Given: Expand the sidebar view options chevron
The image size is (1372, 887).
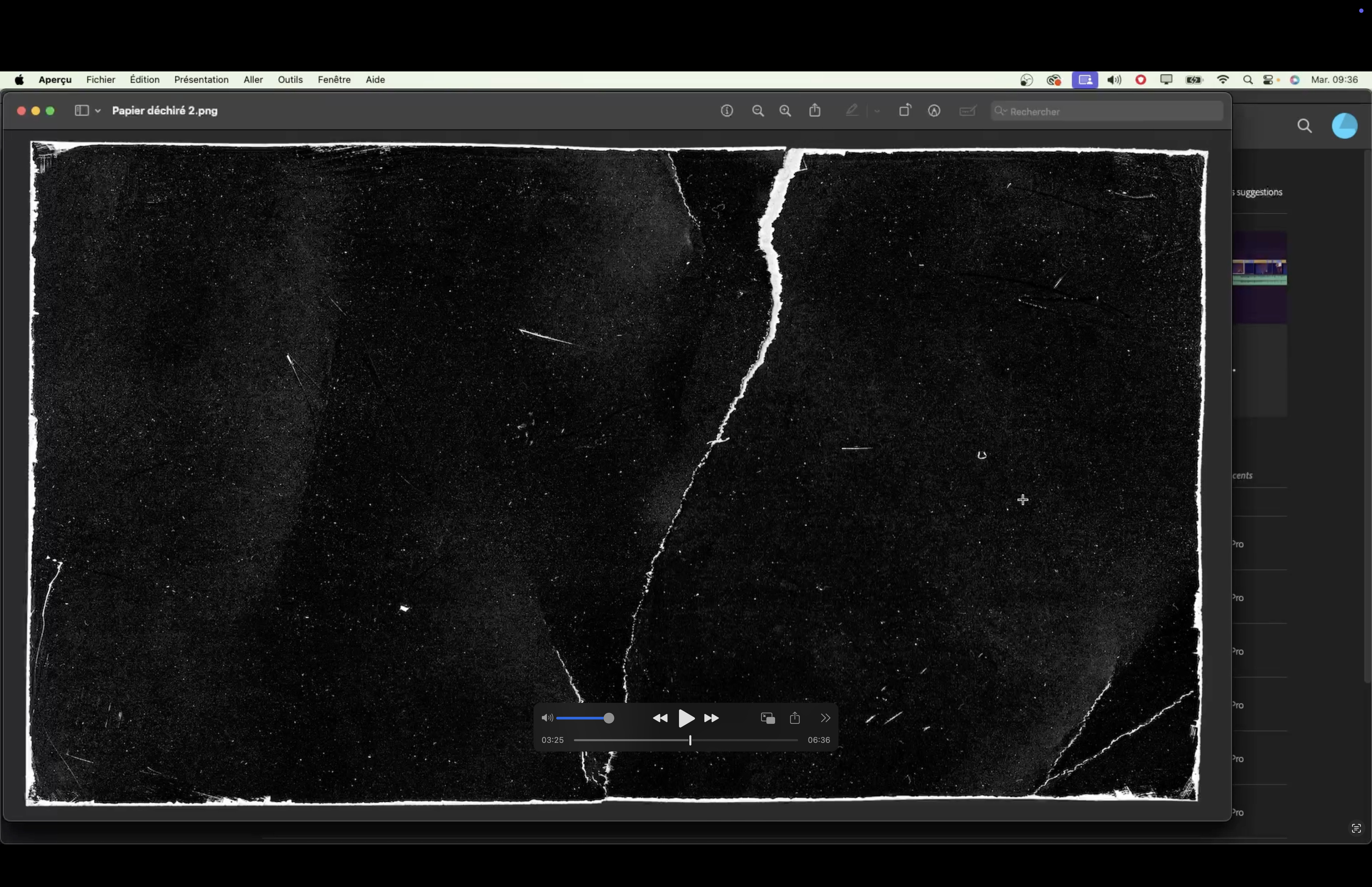Looking at the screenshot, I should pos(98,110).
